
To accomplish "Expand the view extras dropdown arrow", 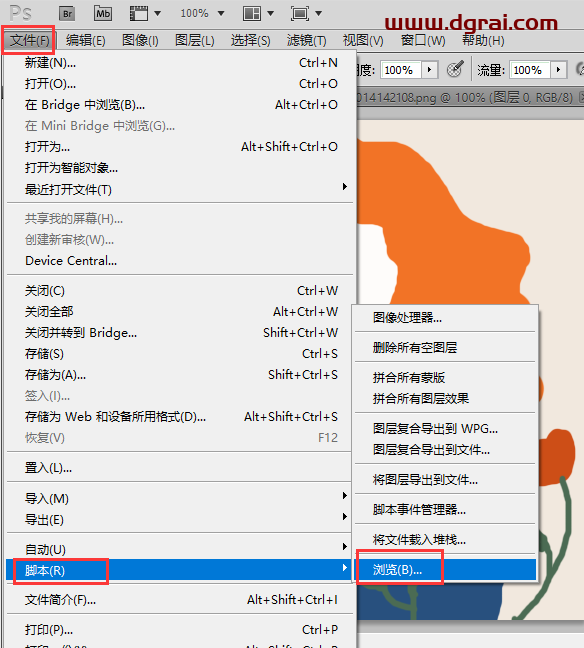I will pos(157,14).
